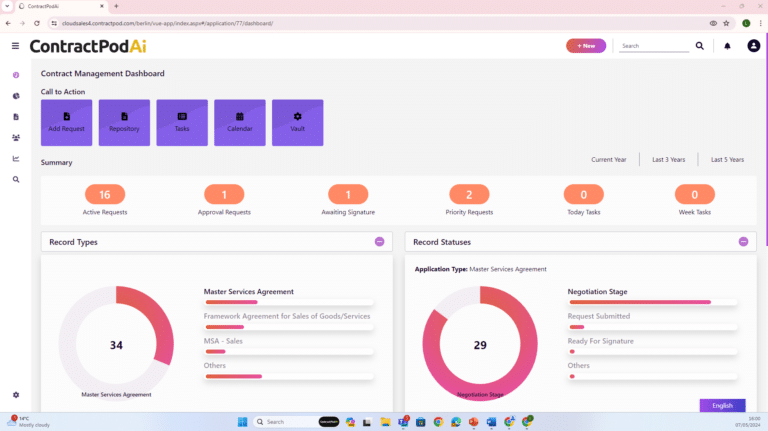Open the Awaiting Signature counter badge
The height and width of the screenshot is (431, 768).
pyautogui.click(x=348, y=194)
